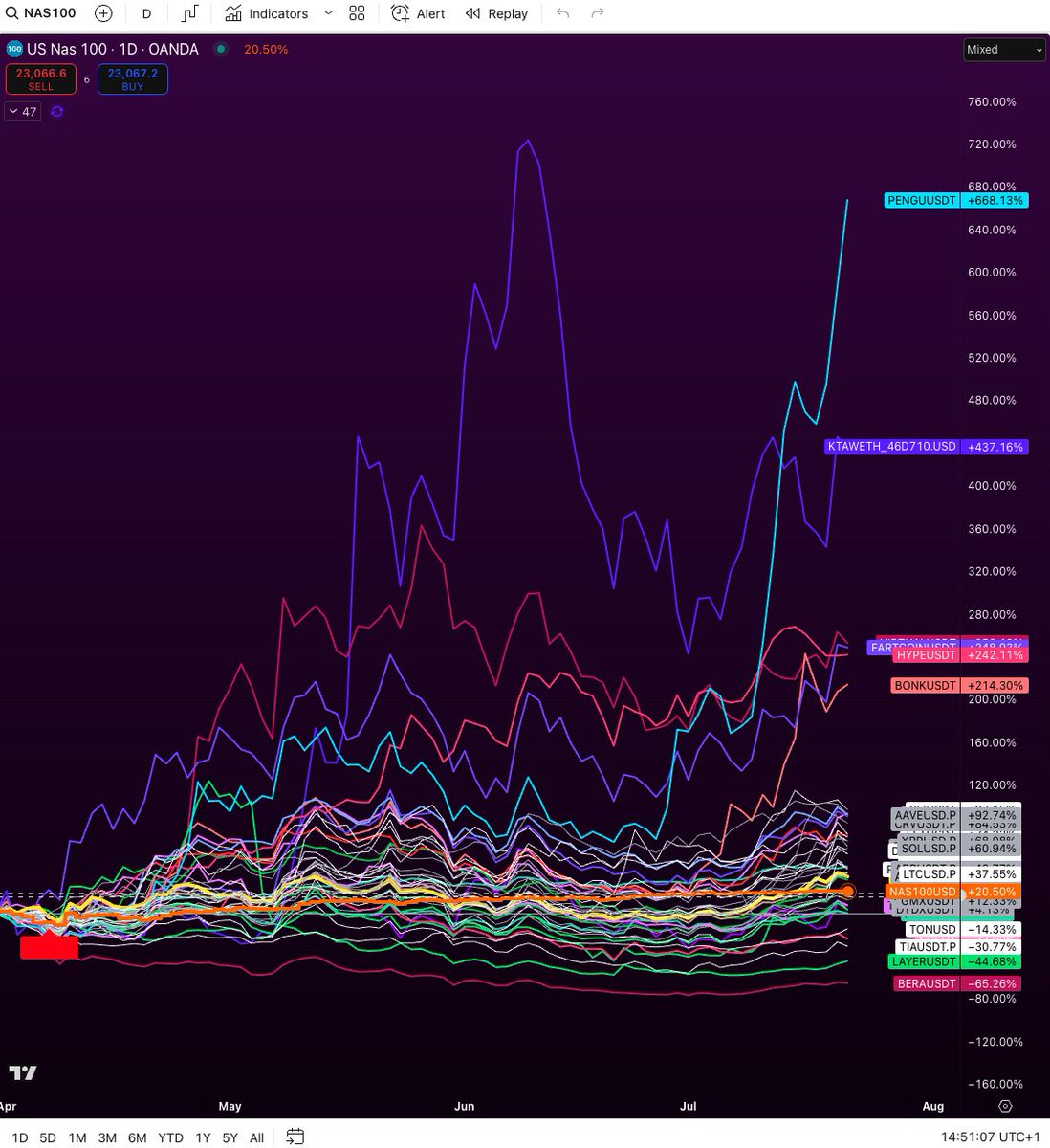Viewport: 1050px width, 1148px height.
Task: Select the LTCUSD.P label
Action: click(960, 874)
